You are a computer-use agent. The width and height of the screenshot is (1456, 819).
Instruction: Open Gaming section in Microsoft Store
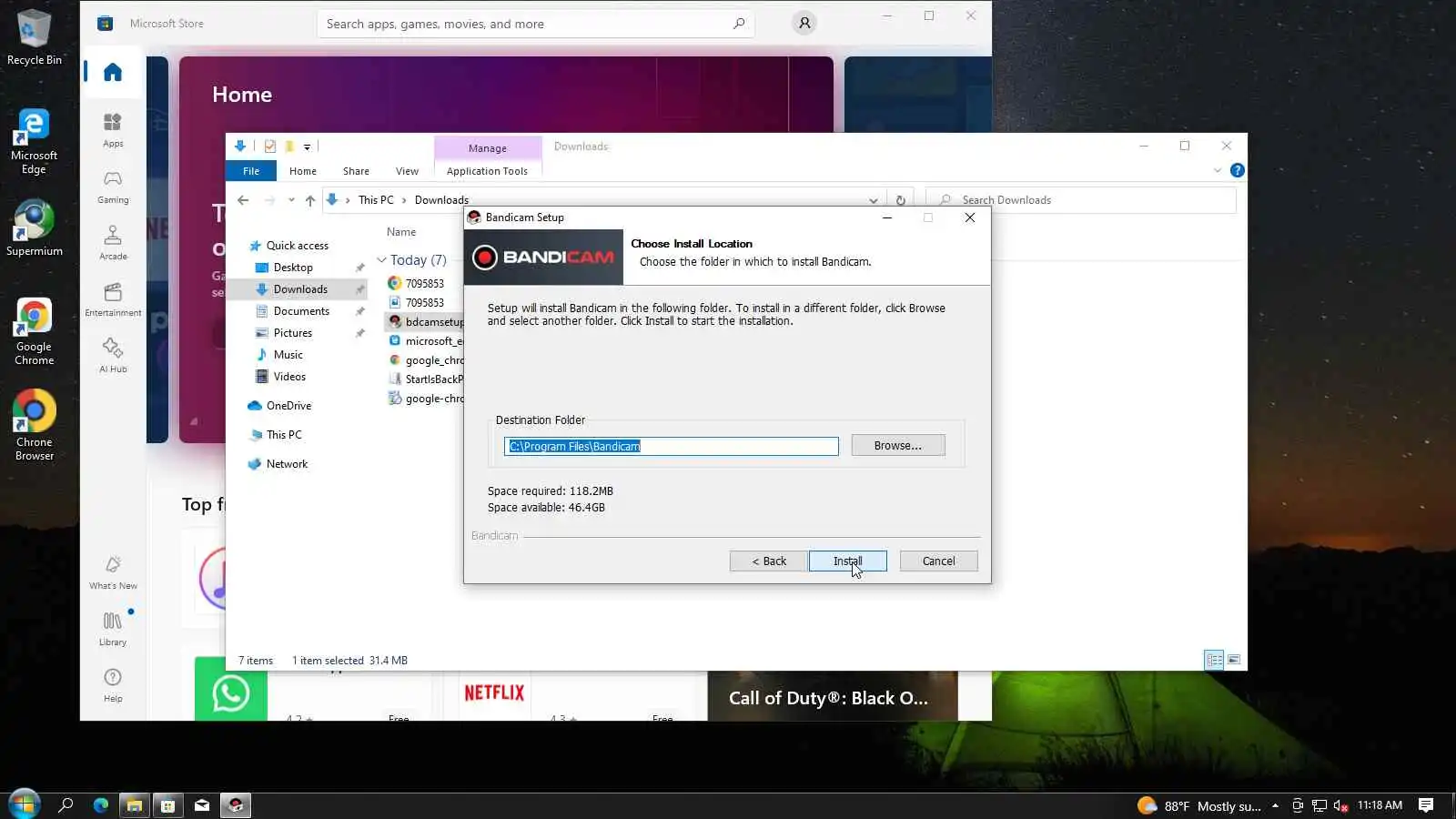click(113, 186)
